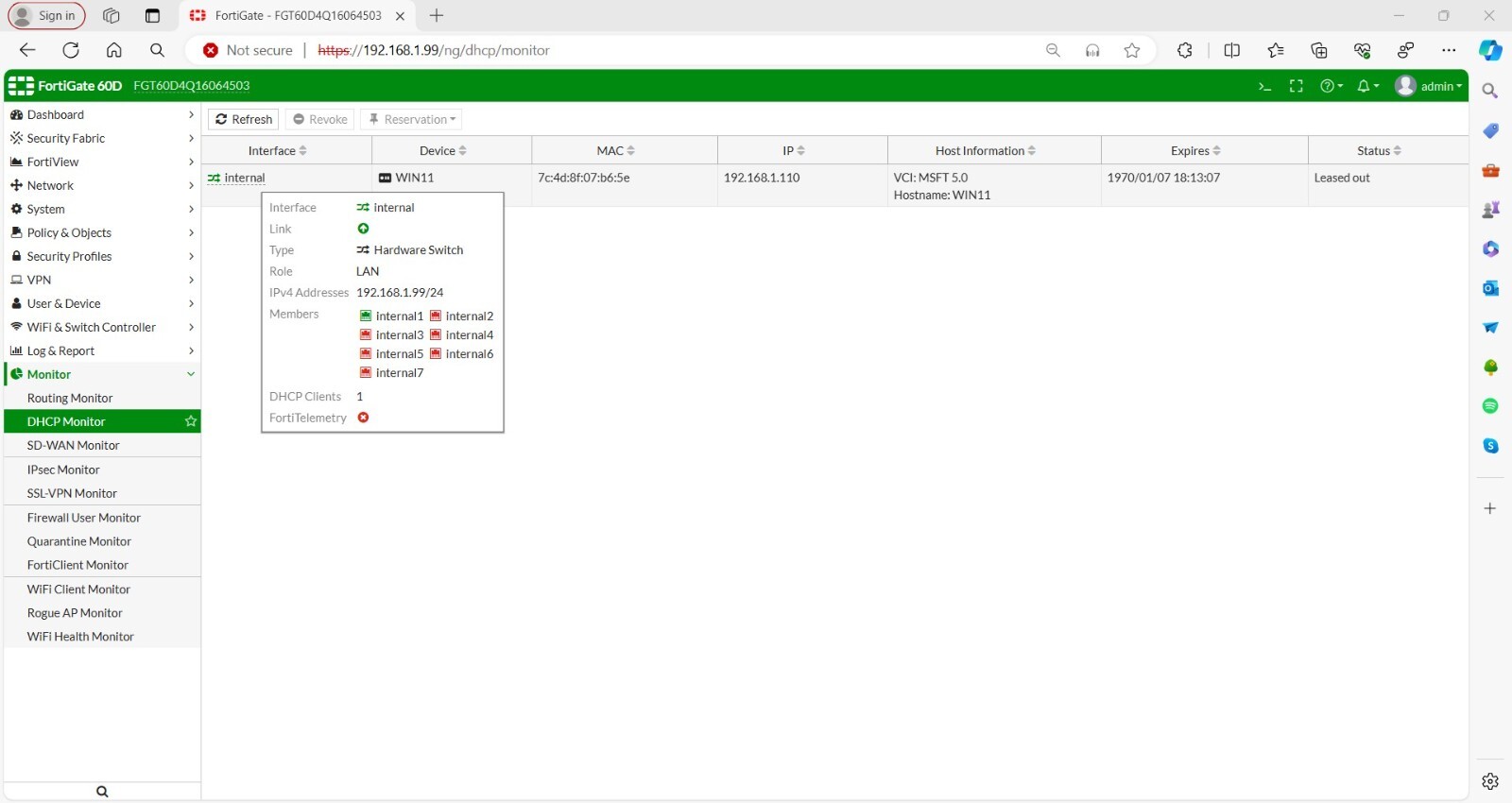Open WiFi Client Monitor page
The width and height of the screenshot is (1512, 803).
(x=102, y=589)
